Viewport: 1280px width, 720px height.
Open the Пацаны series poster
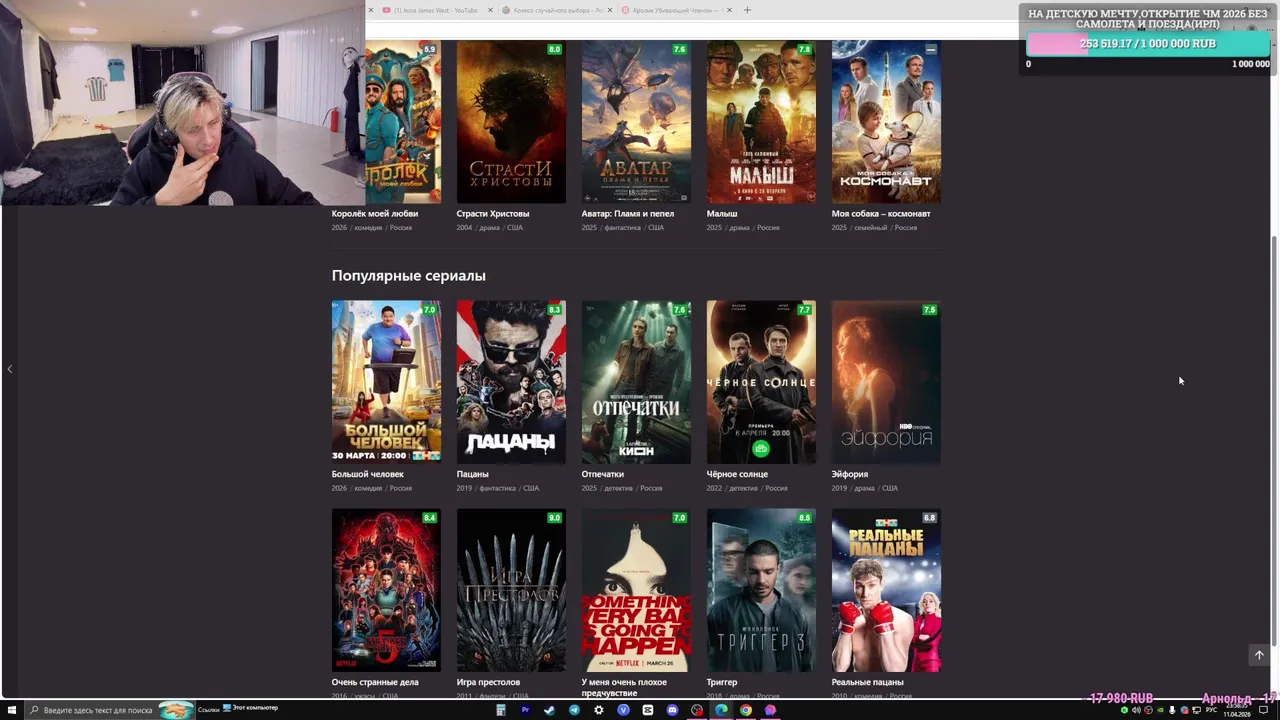point(511,382)
